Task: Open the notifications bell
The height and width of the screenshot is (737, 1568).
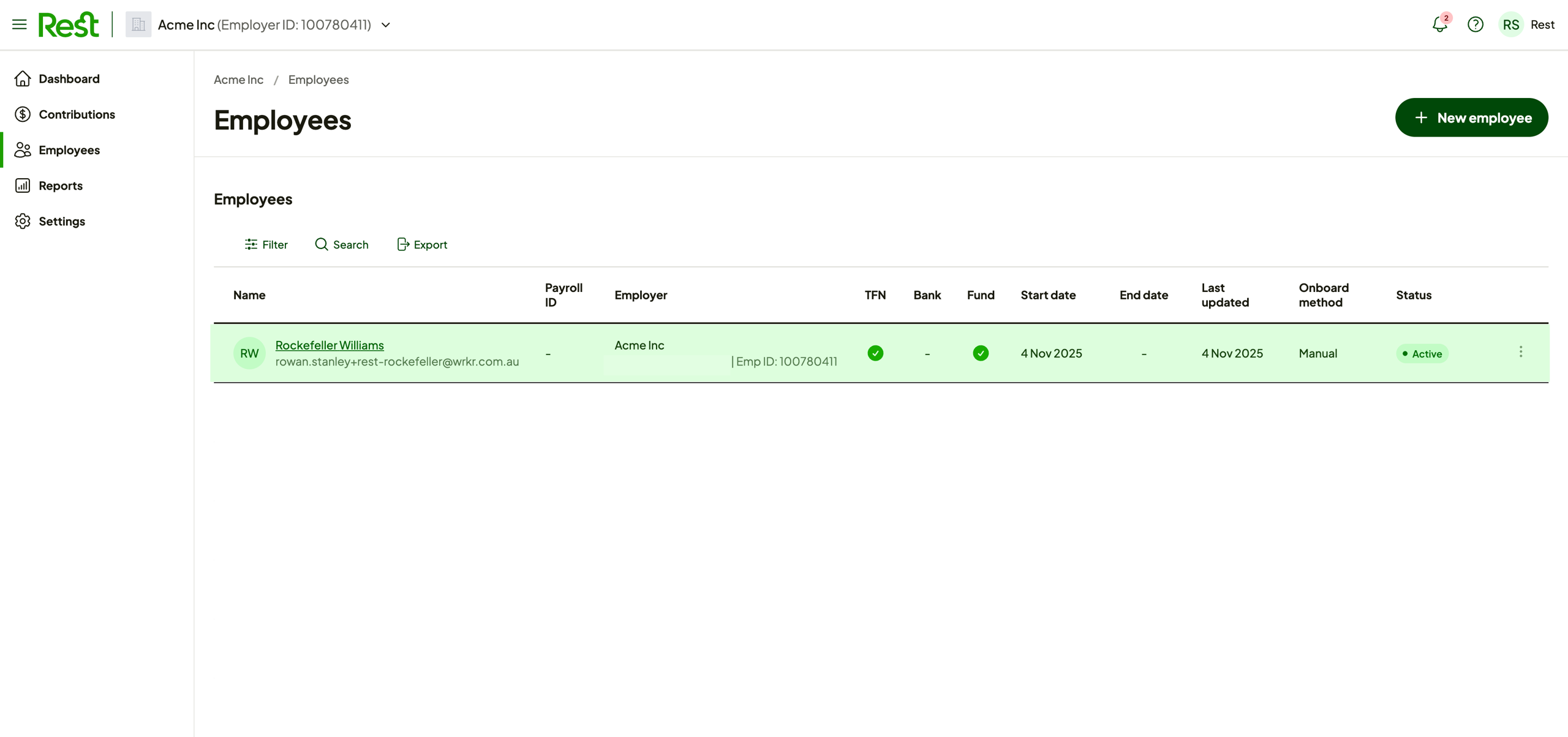Action: [1439, 24]
